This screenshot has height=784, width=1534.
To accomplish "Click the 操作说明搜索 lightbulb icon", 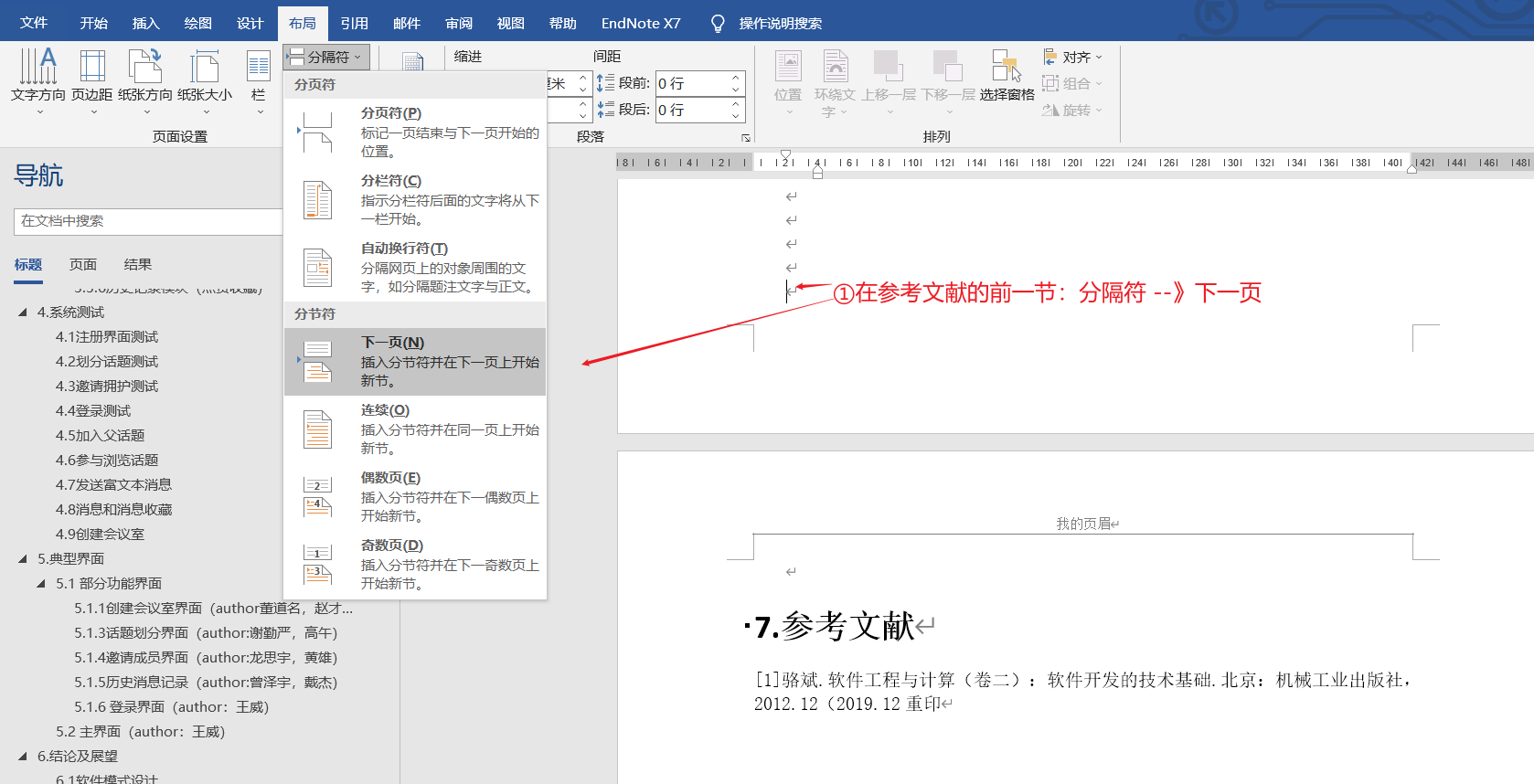I will 718,24.
